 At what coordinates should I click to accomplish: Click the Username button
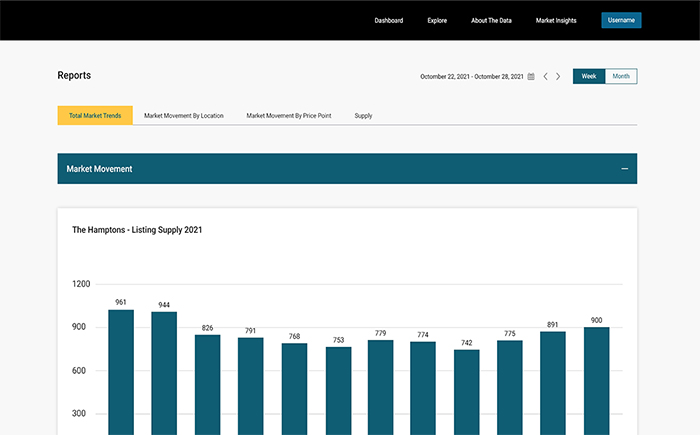point(621,20)
